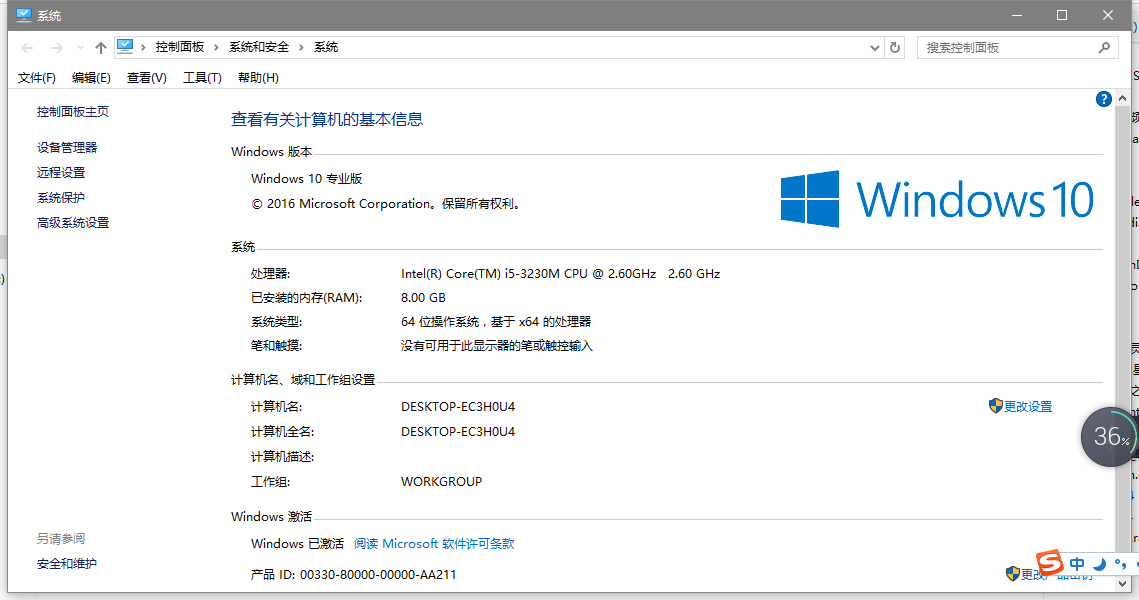Toggle night mode via the moon icon
1139x600 pixels.
click(1099, 565)
